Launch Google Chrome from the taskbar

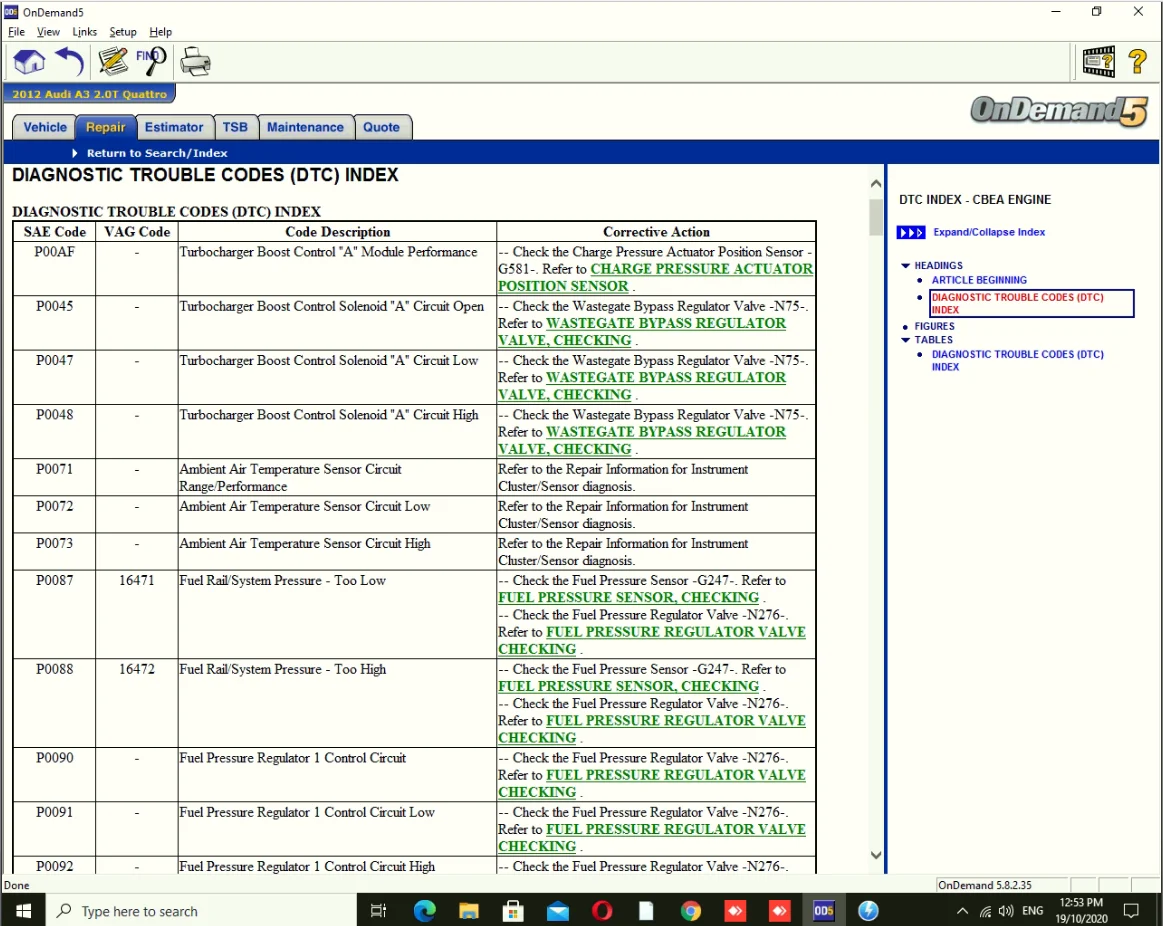point(691,910)
